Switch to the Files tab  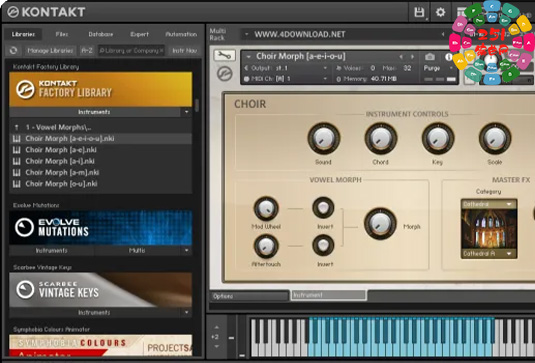tap(62, 34)
